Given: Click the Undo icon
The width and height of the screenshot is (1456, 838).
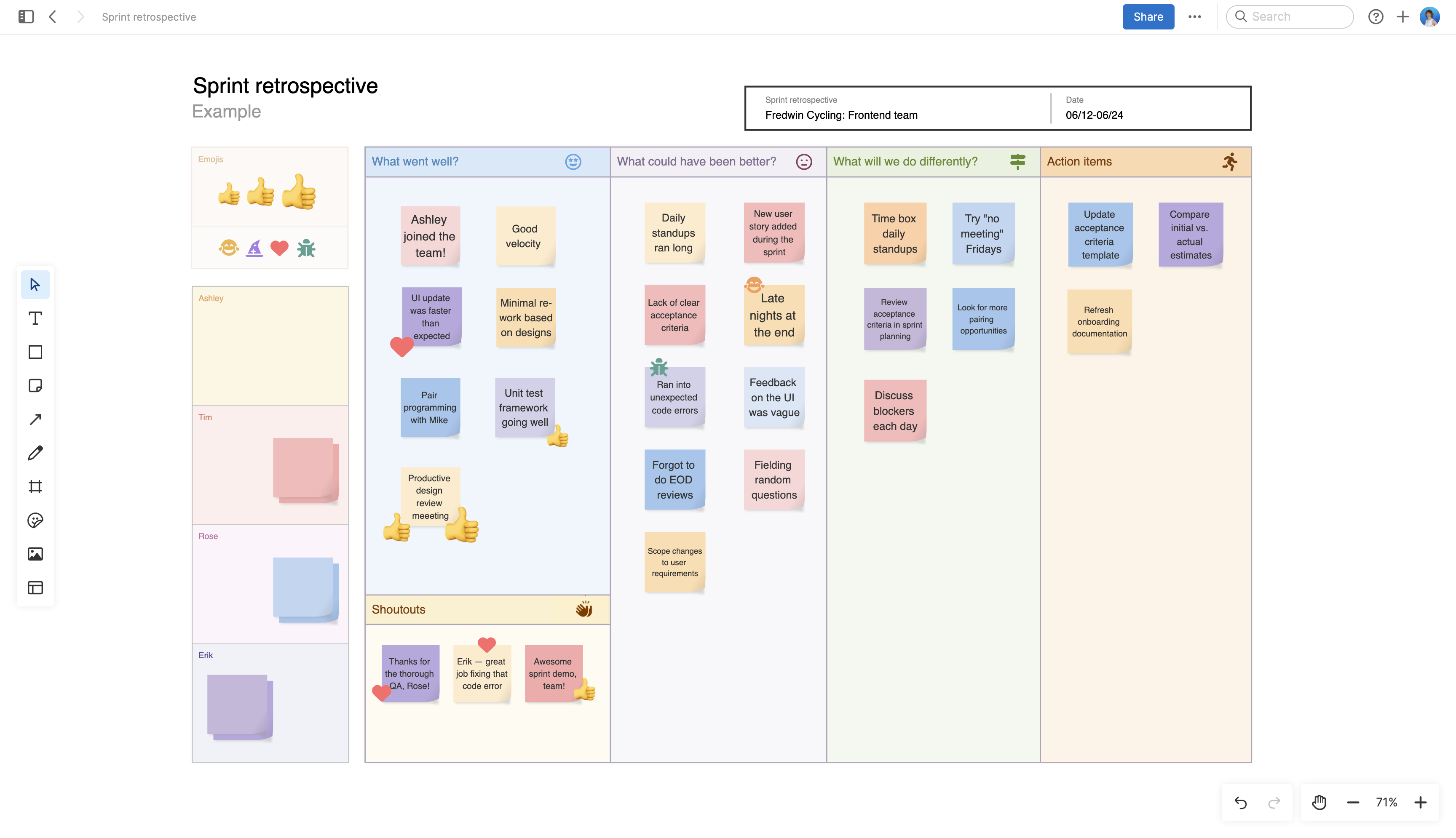Looking at the screenshot, I should tap(1241, 802).
